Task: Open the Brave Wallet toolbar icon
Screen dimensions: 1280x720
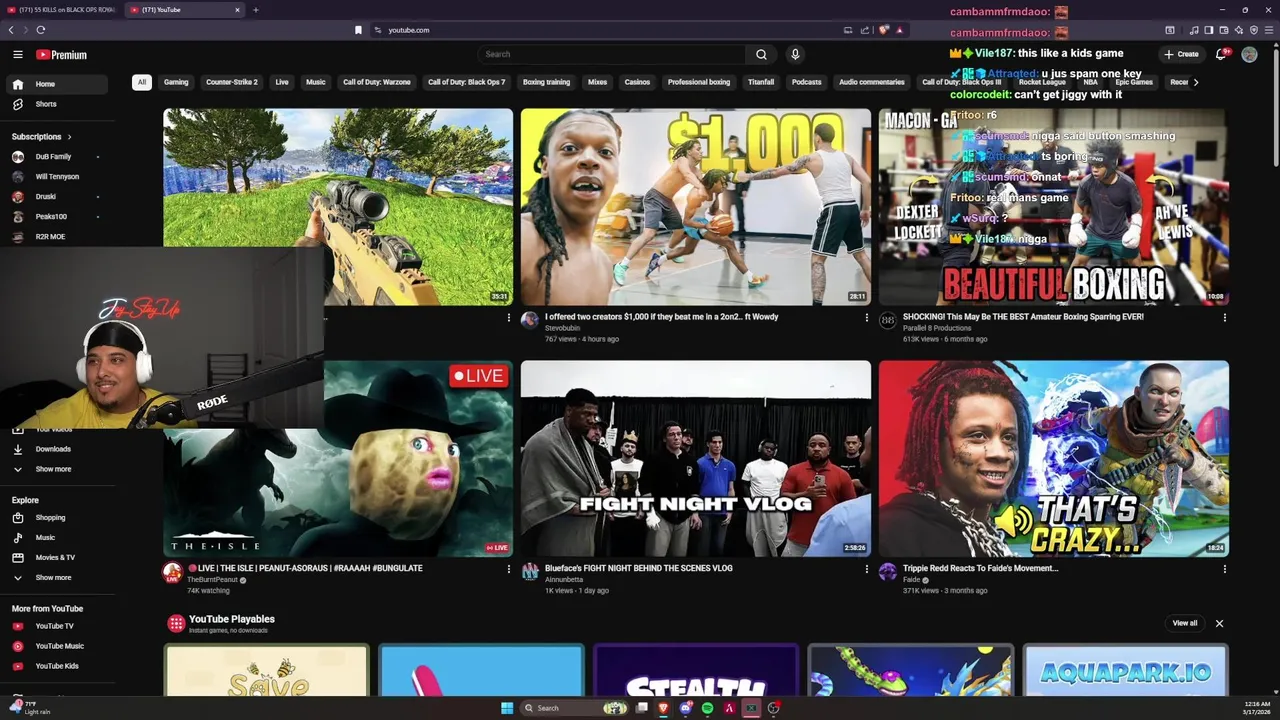Action: (x=1224, y=30)
